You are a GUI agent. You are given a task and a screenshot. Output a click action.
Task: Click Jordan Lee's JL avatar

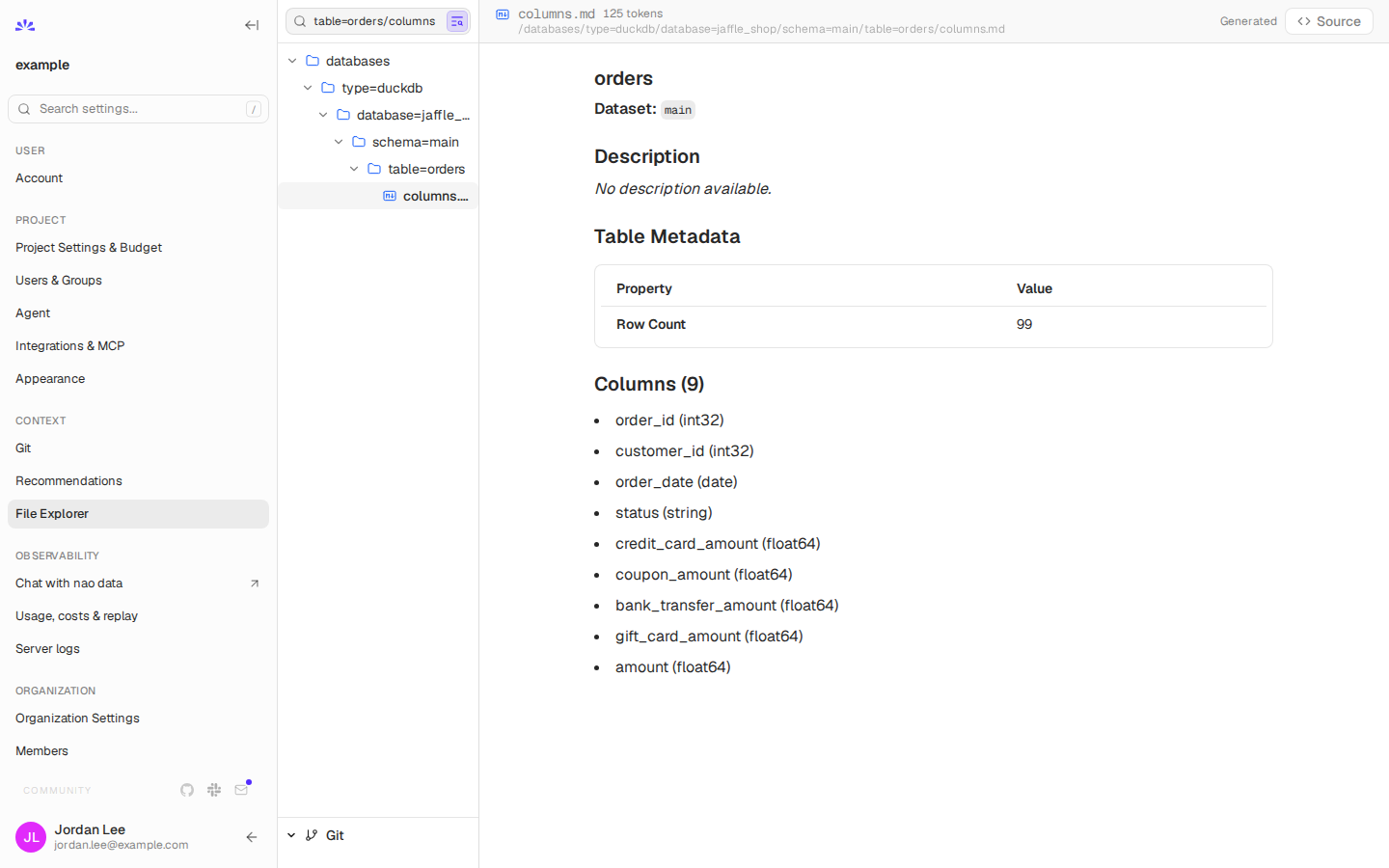pyautogui.click(x=31, y=837)
